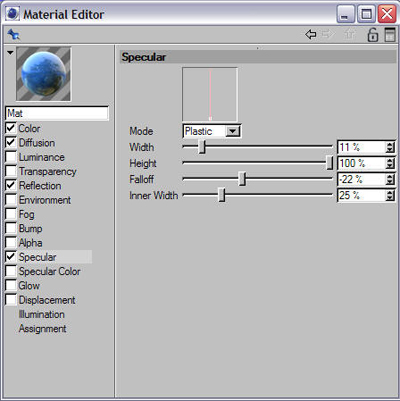Viewport: 400px width, 401px height.
Task: Click the Material Editor title bar icon
Action: pos(13,14)
